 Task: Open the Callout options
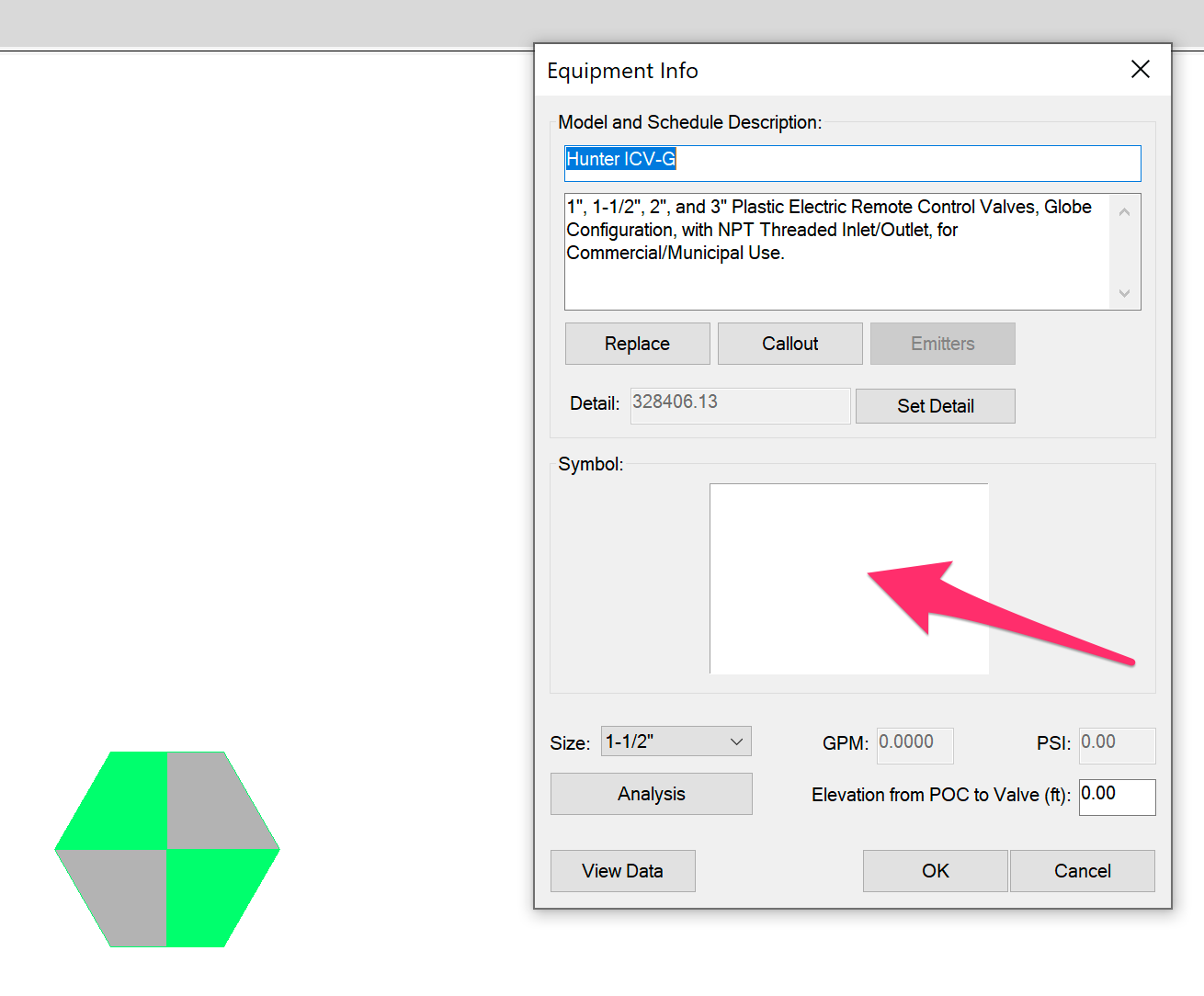coord(789,344)
